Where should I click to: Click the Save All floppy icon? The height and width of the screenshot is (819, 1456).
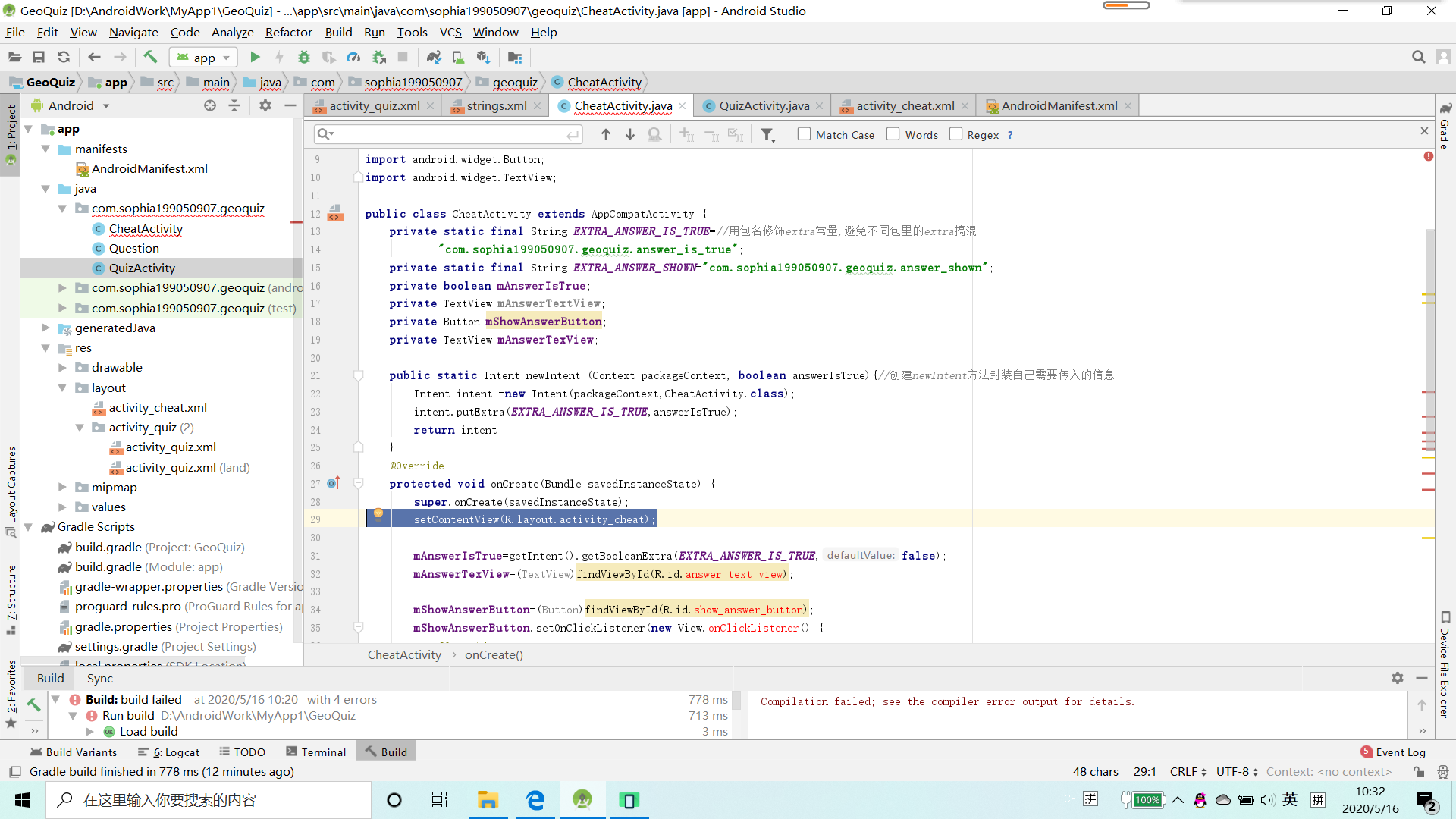tap(39, 57)
